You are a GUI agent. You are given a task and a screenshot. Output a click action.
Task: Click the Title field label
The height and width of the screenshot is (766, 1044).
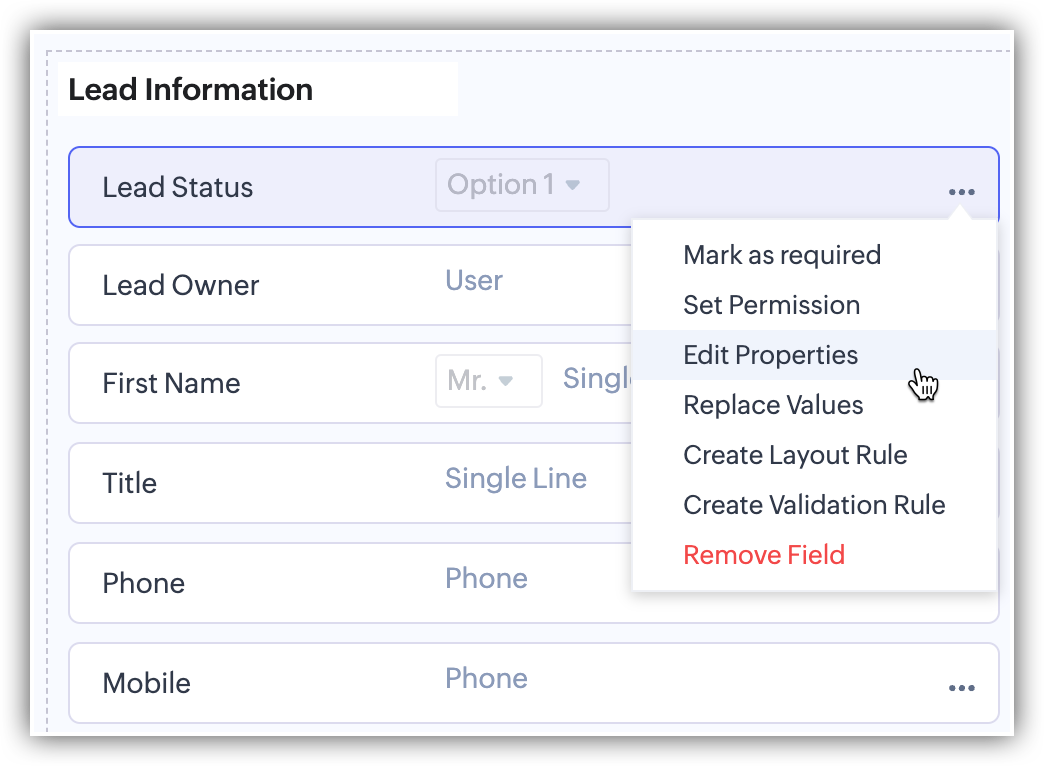[129, 483]
